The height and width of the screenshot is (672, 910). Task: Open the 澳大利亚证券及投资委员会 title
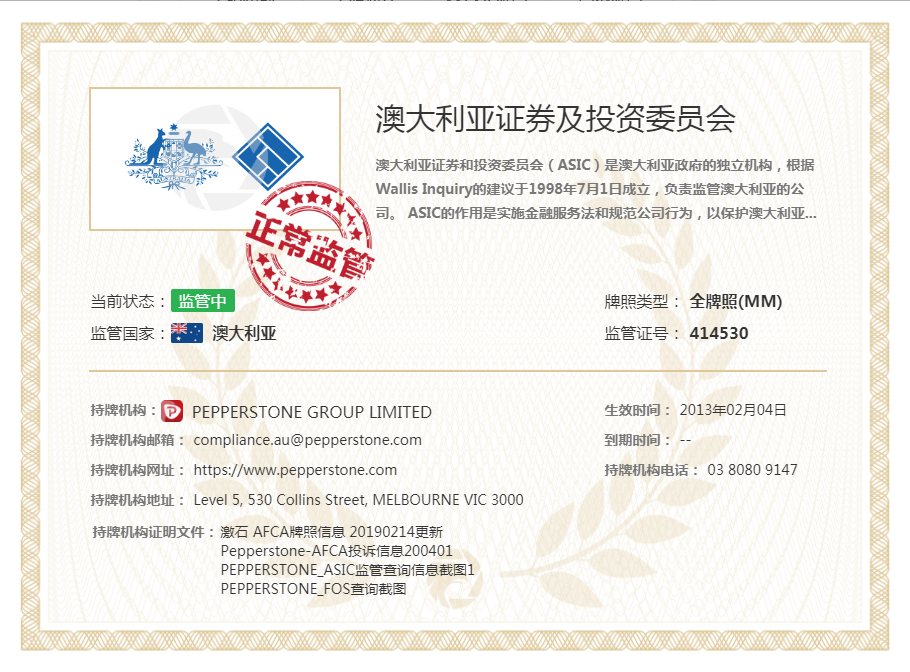point(555,118)
